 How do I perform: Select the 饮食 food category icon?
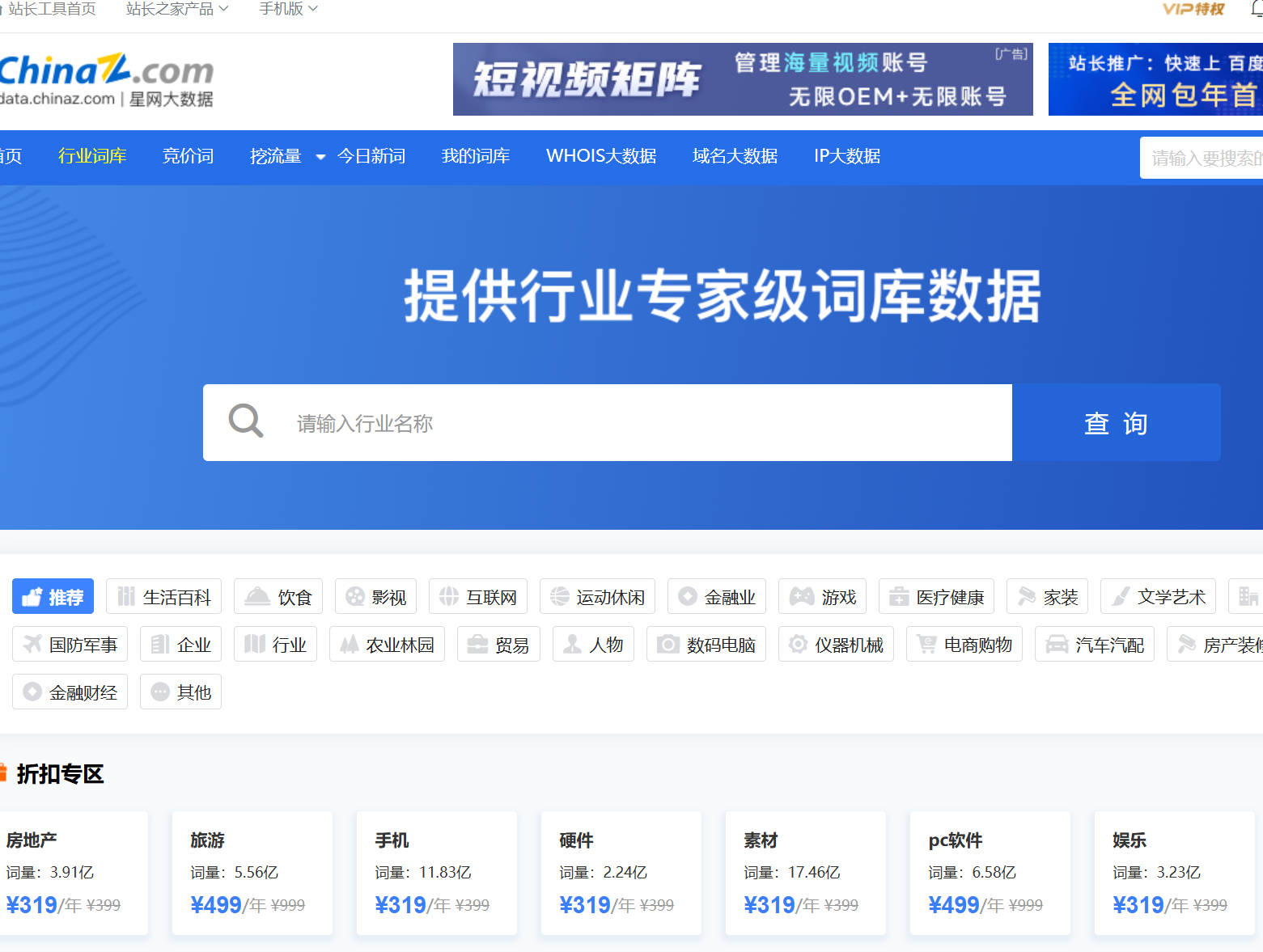[x=256, y=596]
